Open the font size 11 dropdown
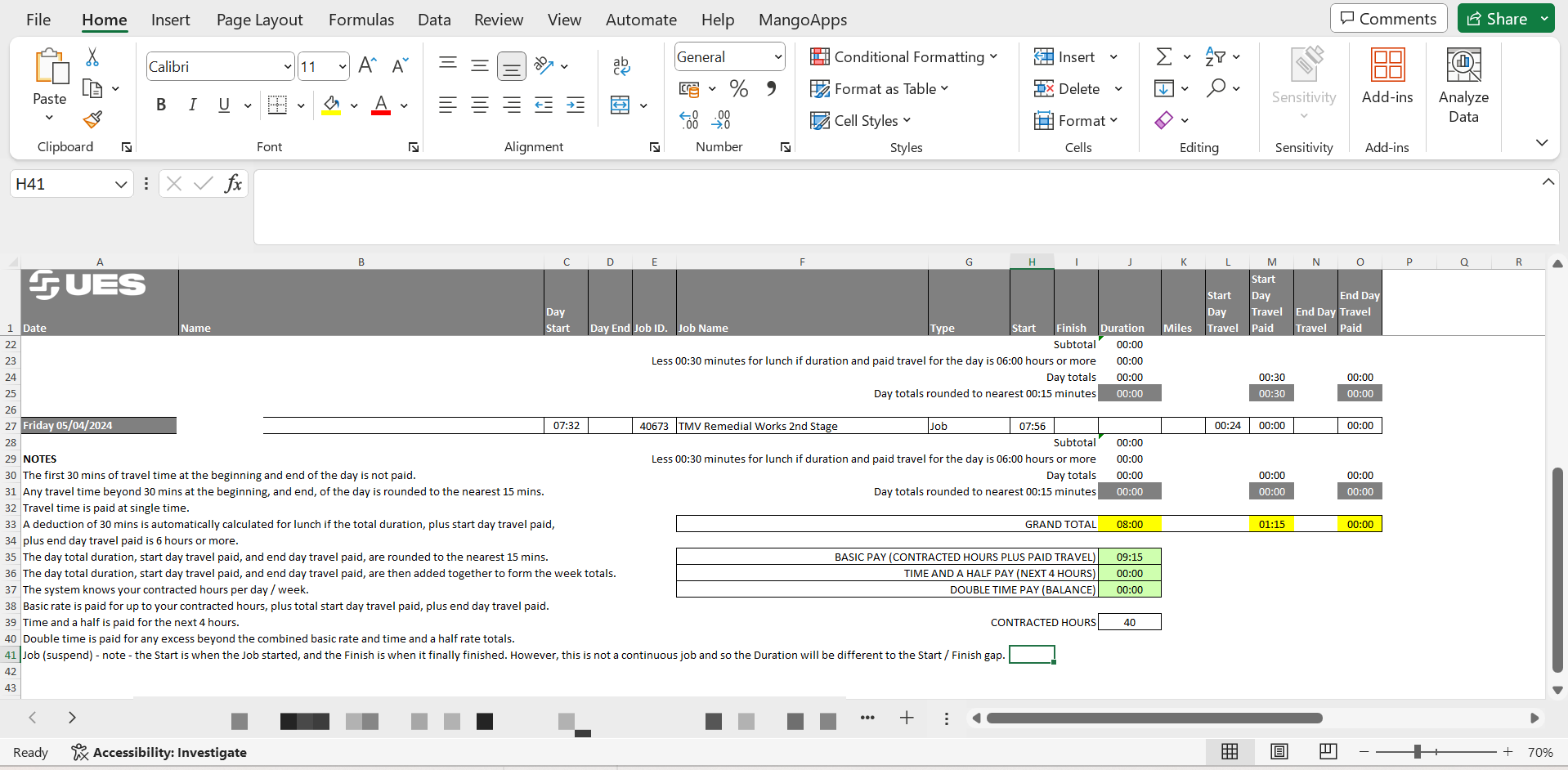Image resolution: width=1568 pixels, height=770 pixels. (x=343, y=66)
